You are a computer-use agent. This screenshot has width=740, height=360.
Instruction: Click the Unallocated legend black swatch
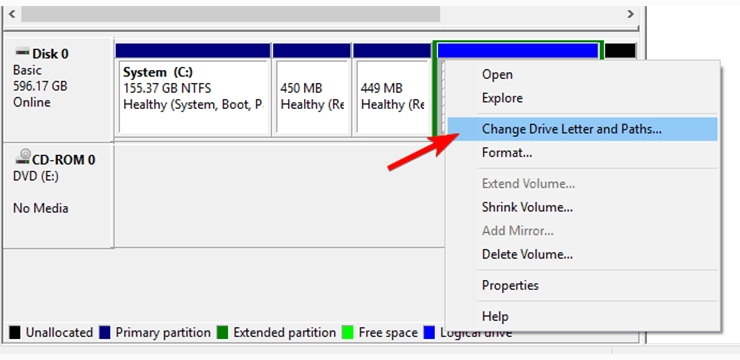pyautogui.click(x=15, y=333)
